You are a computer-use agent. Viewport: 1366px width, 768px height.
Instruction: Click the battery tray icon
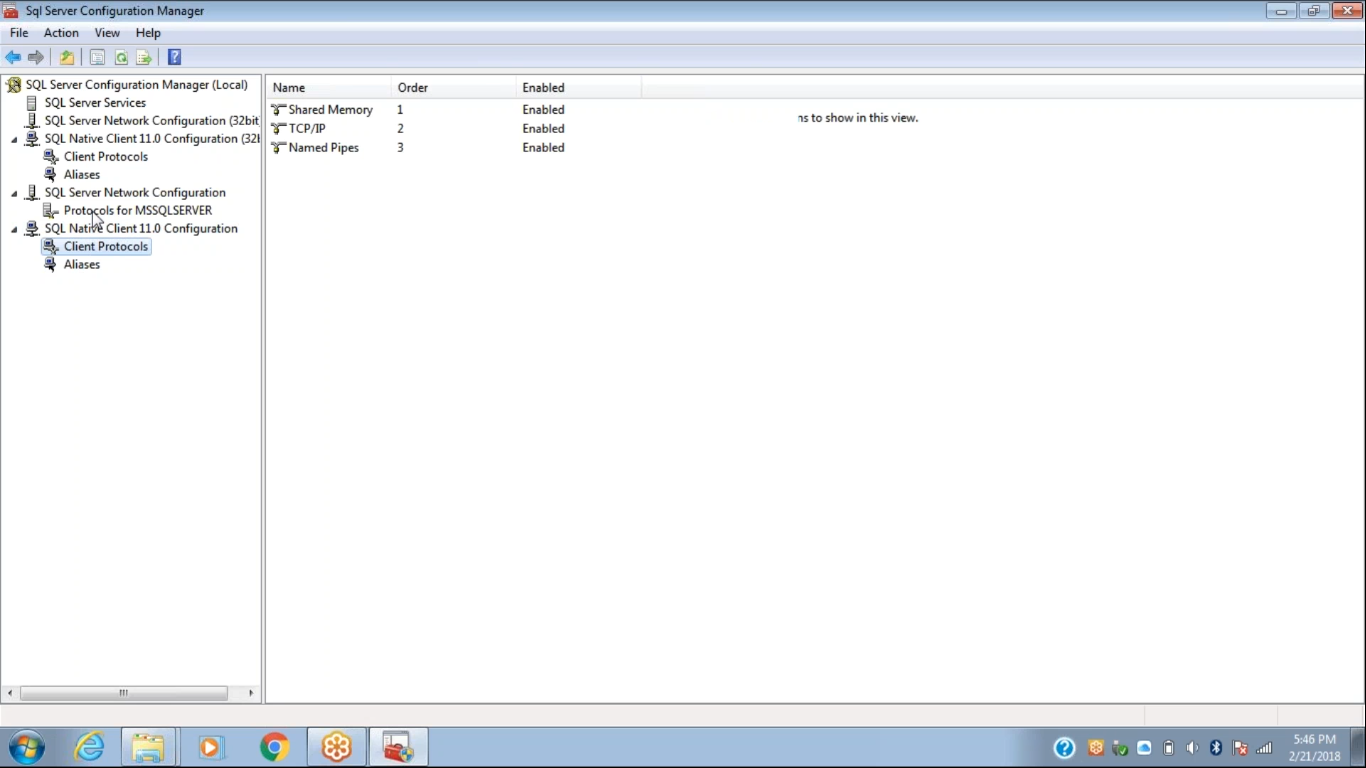click(x=1168, y=748)
